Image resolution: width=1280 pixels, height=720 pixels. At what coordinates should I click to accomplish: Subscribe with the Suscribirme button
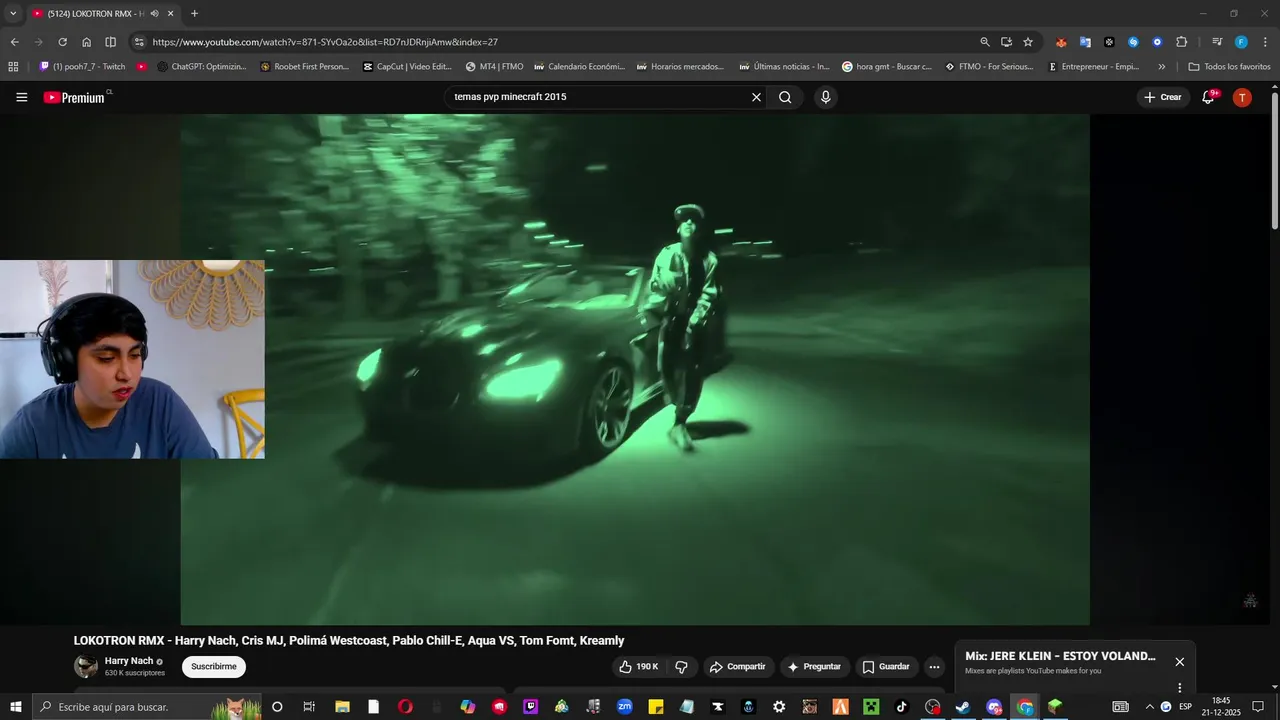(x=214, y=667)
